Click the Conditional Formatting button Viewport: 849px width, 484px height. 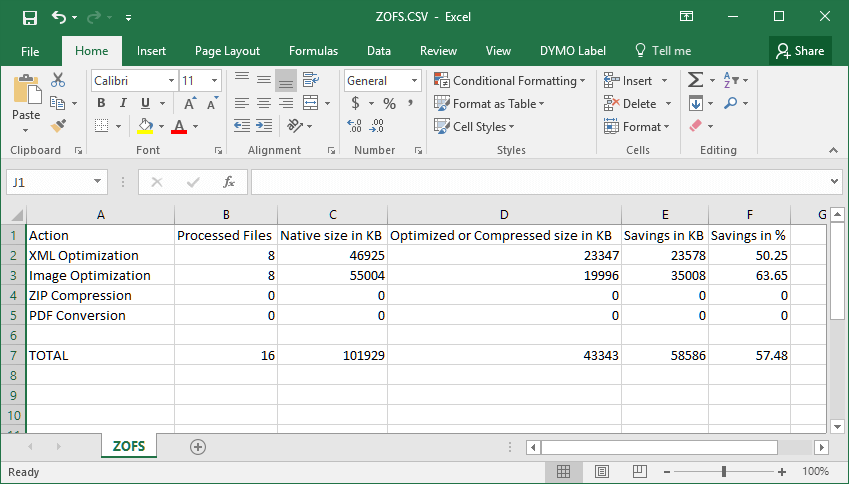(509, 81)
